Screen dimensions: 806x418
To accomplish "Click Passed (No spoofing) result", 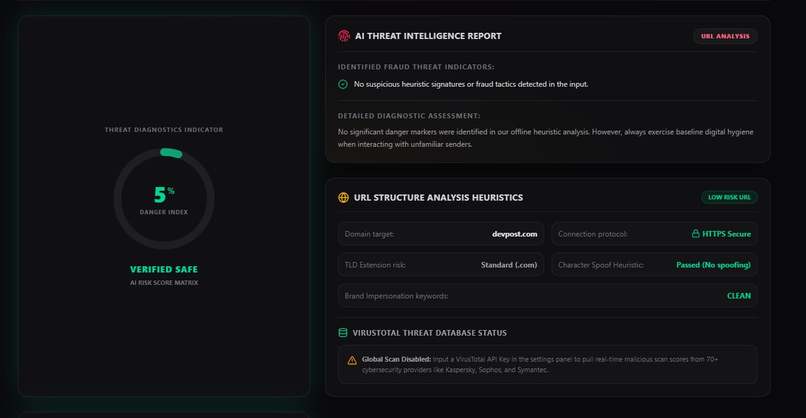I will coord(713,265).
